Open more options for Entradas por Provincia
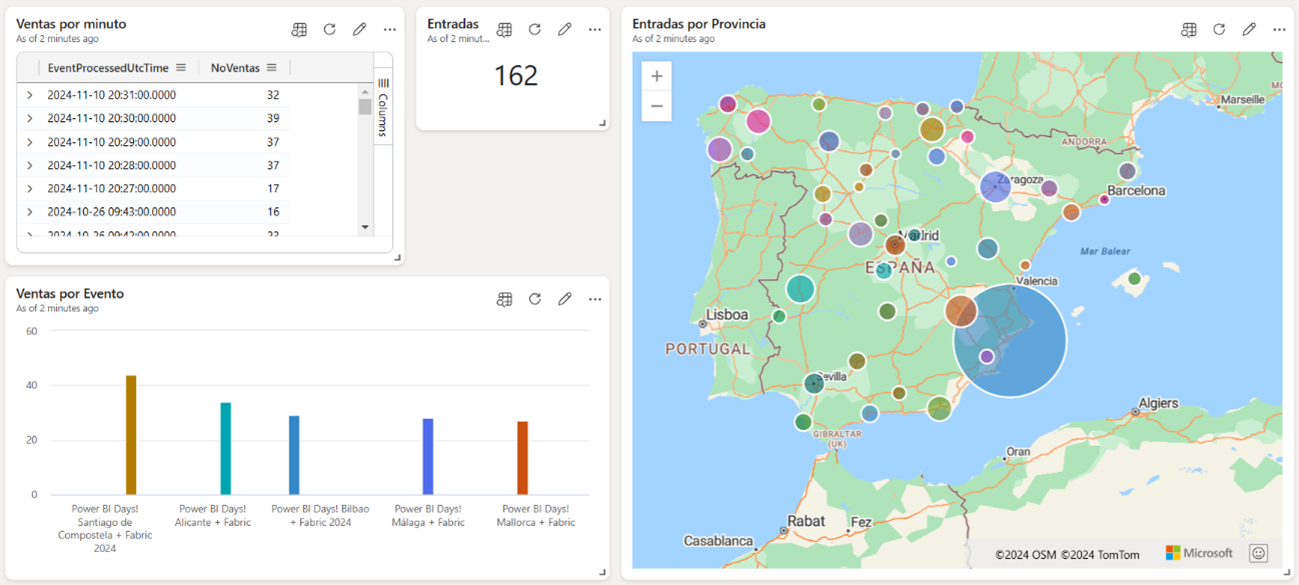1299x585 pixels. [1279, 30]
